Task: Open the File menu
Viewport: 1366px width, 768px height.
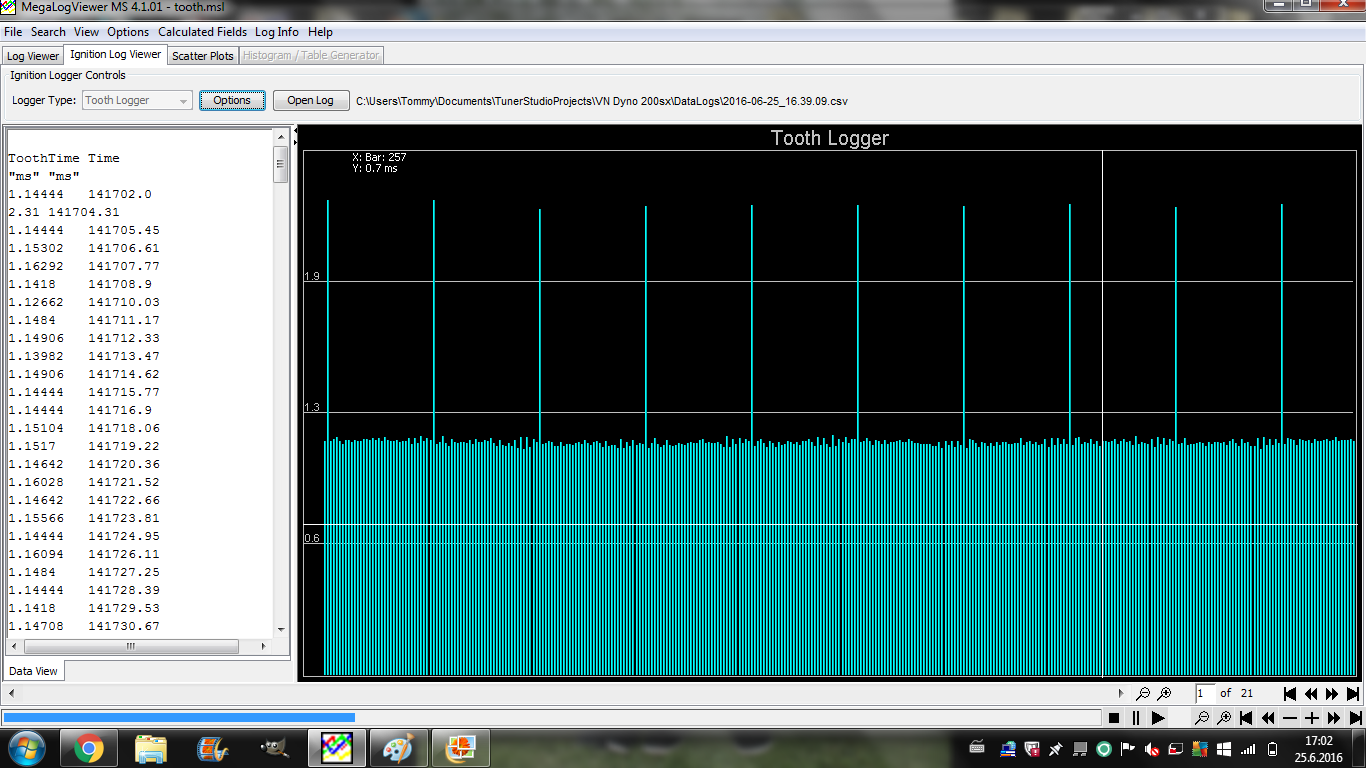Action: coord(13,32)
